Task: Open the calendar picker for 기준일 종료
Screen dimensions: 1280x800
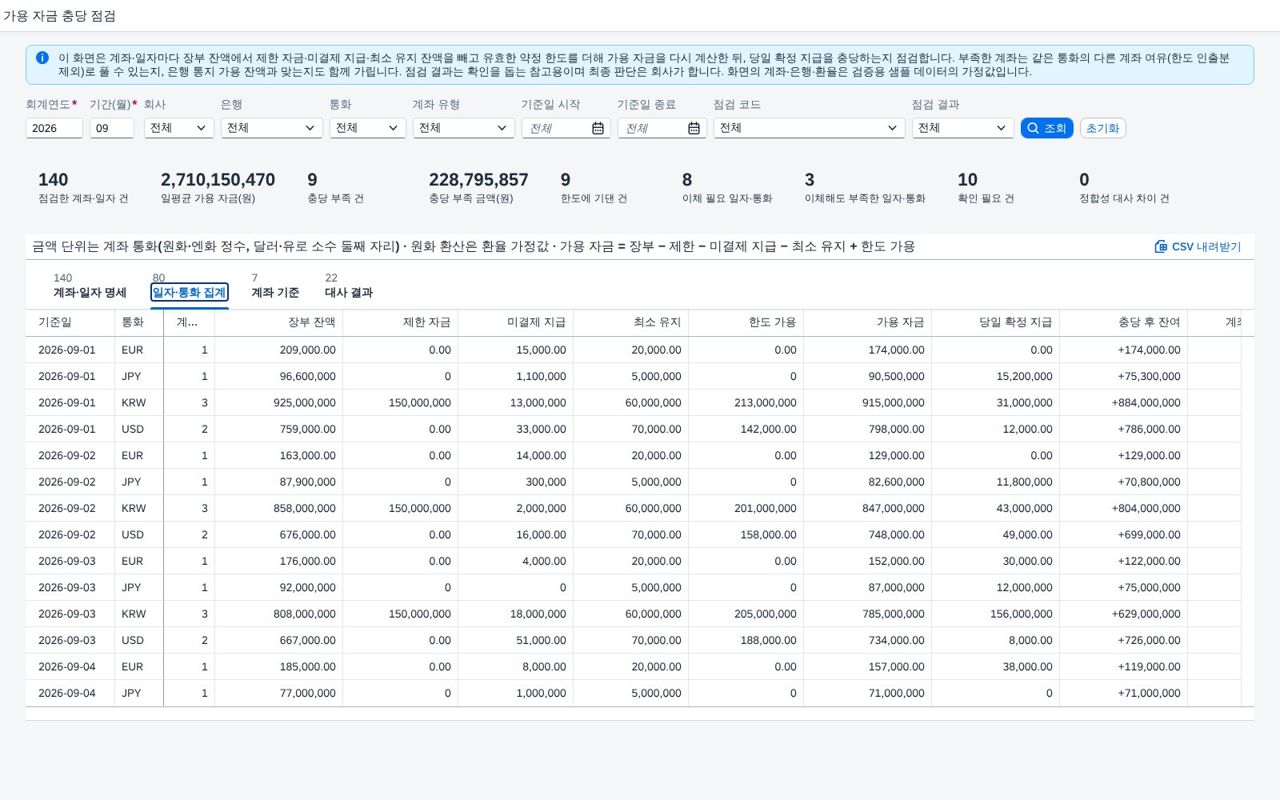Action: [x=694, y=128]
